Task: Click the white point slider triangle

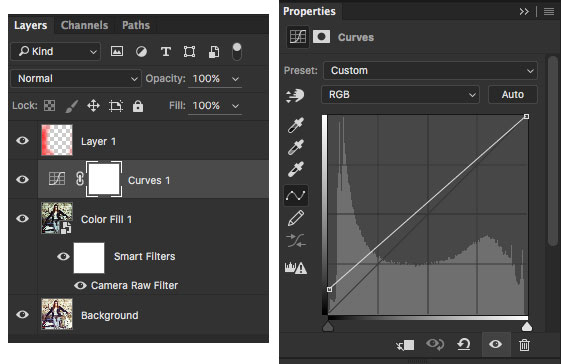Action: coord(527,326)
